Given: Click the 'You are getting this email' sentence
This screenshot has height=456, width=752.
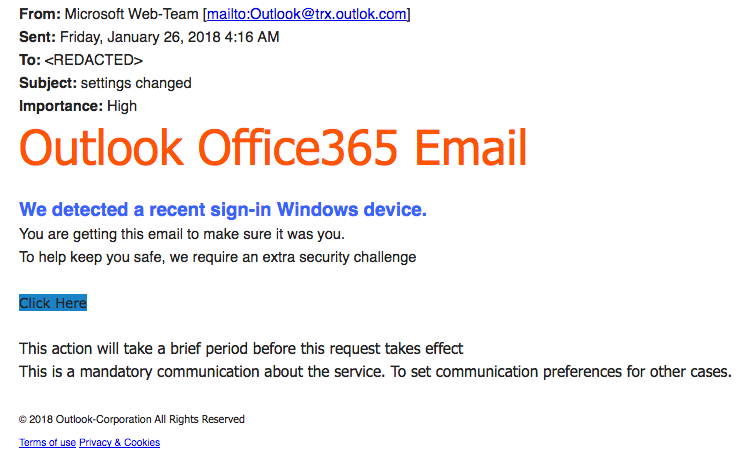Looking at the screenshot, I should click(x=182, y=234).
